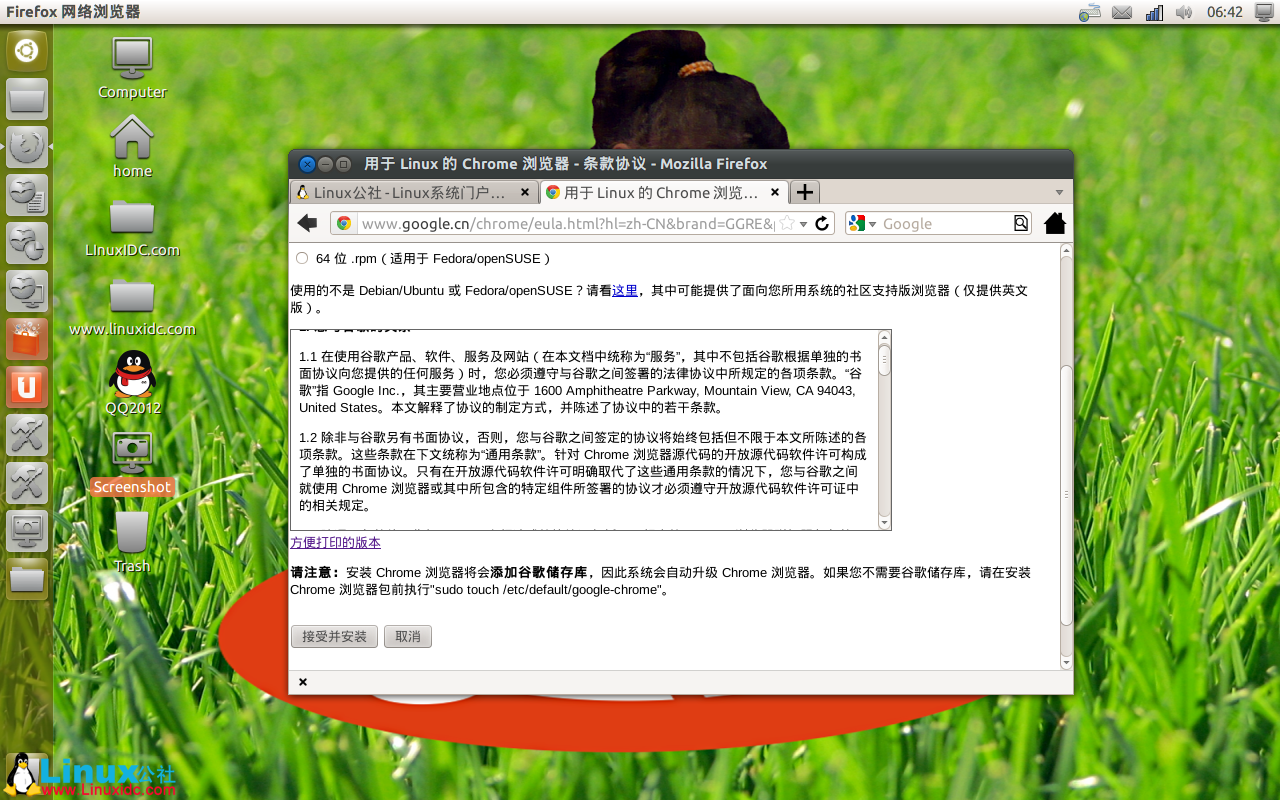Click the terms box scroll down arrow
Viewport: 1280px width, 800px height.
tap(884, 522)
